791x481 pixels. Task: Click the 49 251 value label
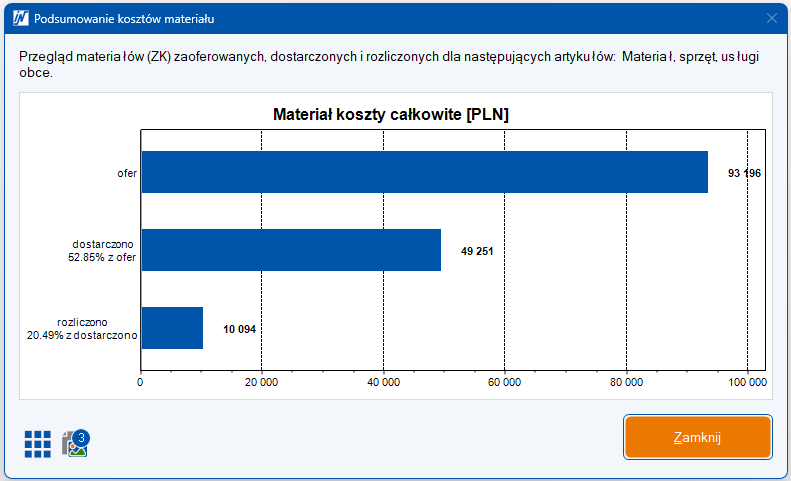coord(477,251)
